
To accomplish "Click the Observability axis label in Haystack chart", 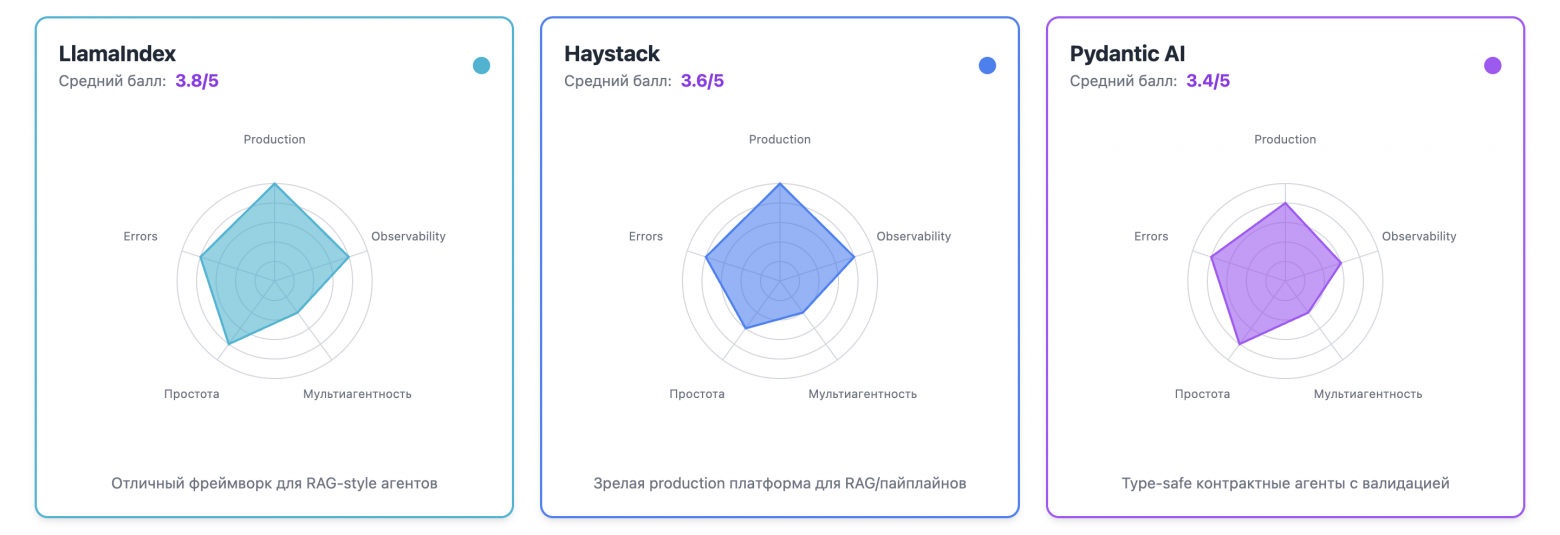I will point(914,236).
